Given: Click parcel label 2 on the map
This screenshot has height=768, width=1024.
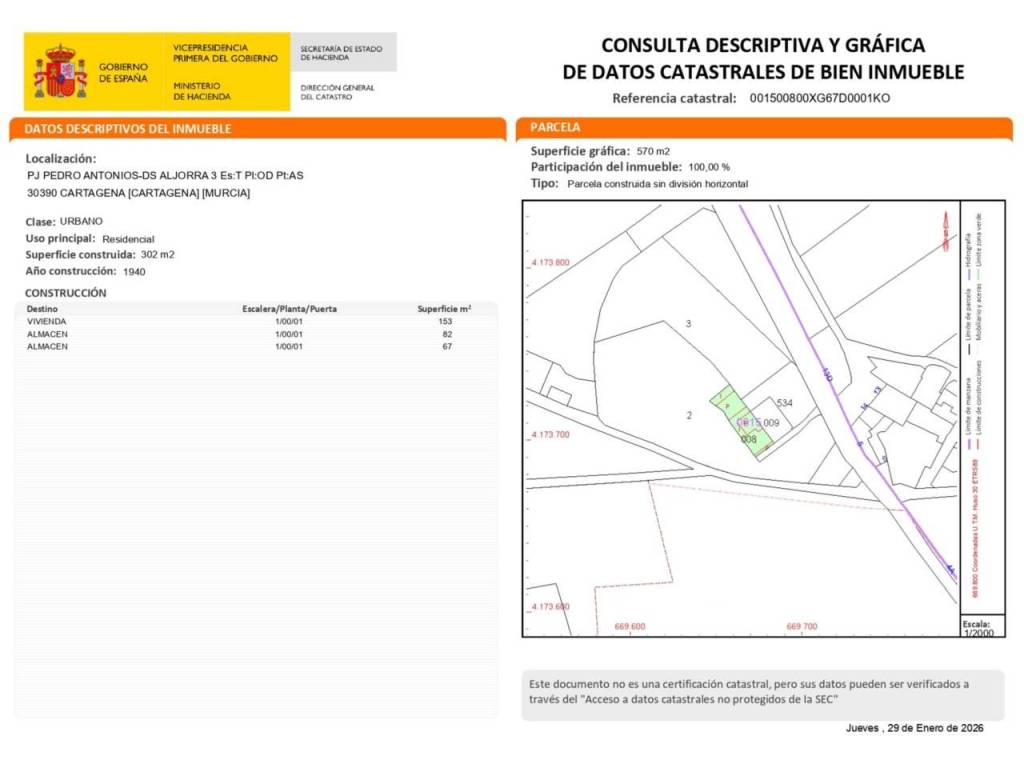Looking at the screenshot, I should tap(689, 414).
